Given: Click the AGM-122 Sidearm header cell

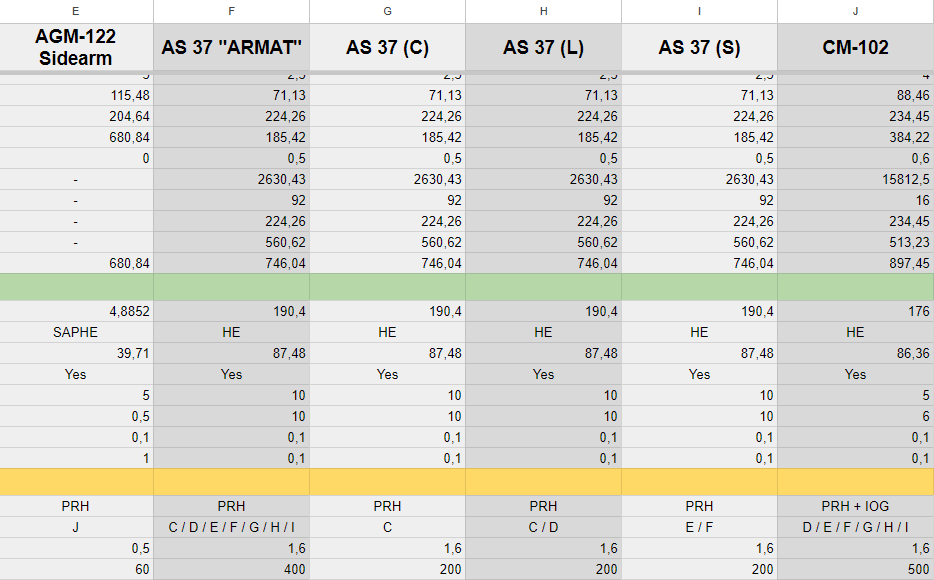Looking at the screenshot, I should click(x=76, y=48).
